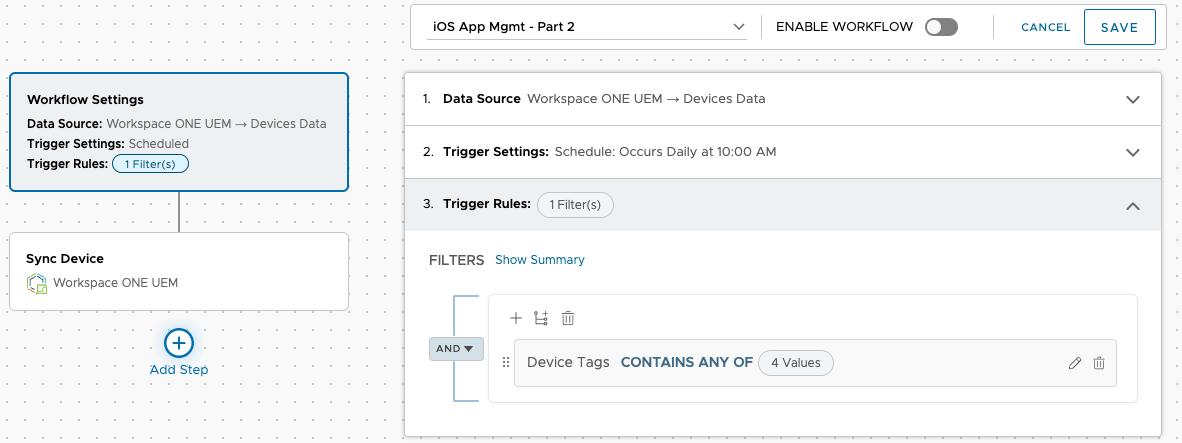The image size is (1182, 443).
Task: Select the Sync Device step card
Action: click(179, 271)
